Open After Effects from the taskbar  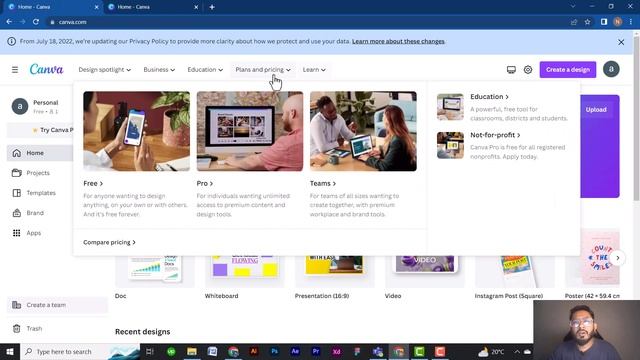pyautogui.click(x=295, y=351)
